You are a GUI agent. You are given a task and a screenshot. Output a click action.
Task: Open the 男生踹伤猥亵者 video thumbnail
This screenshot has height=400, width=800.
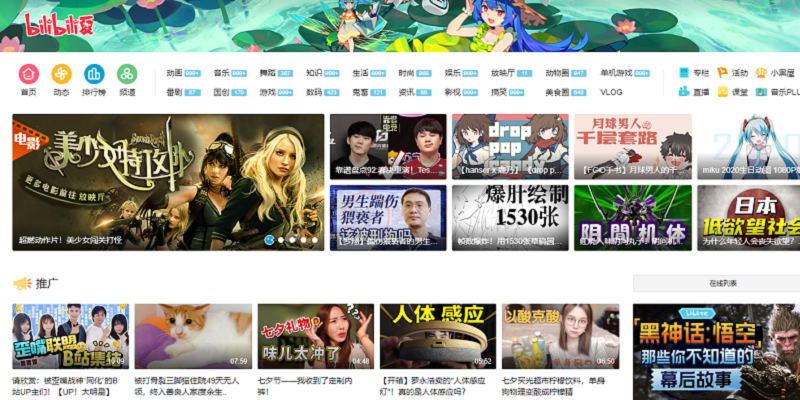388,218
